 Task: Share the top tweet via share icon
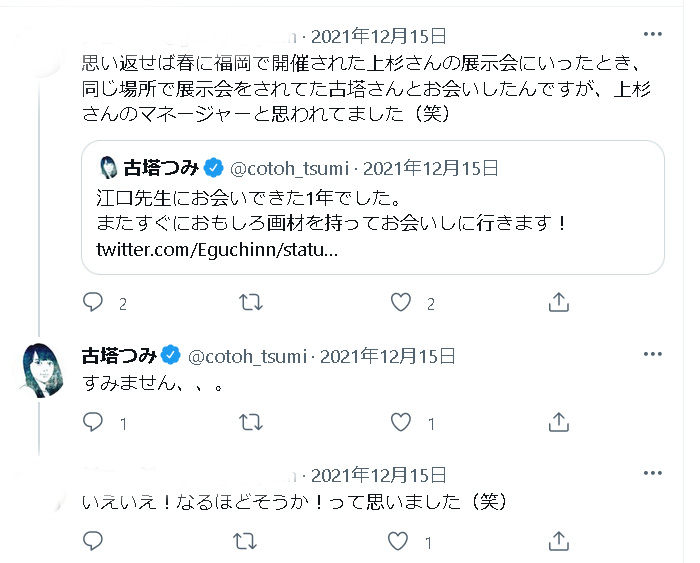(559, 301)
